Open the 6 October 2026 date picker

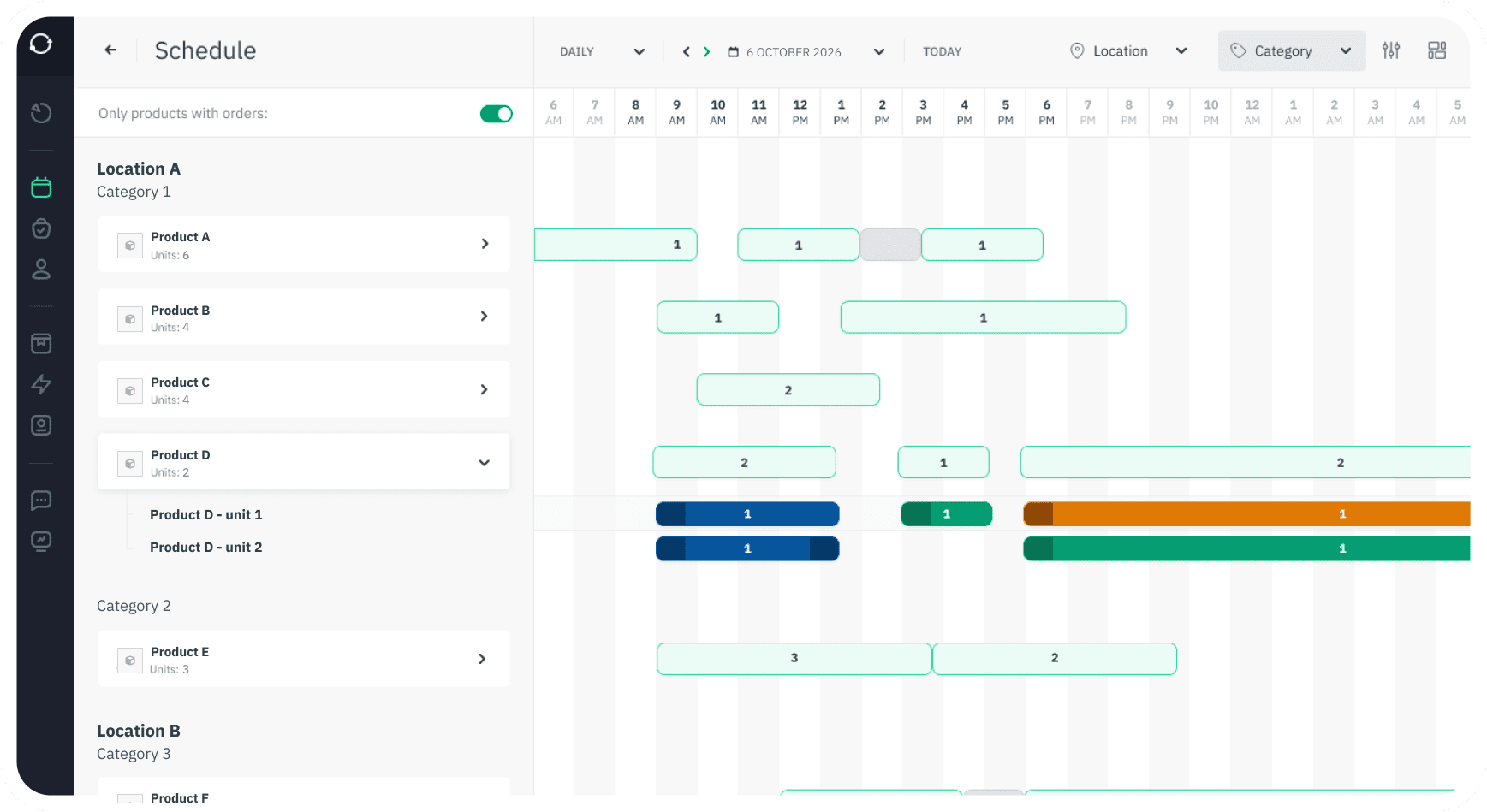click(806, 52)
